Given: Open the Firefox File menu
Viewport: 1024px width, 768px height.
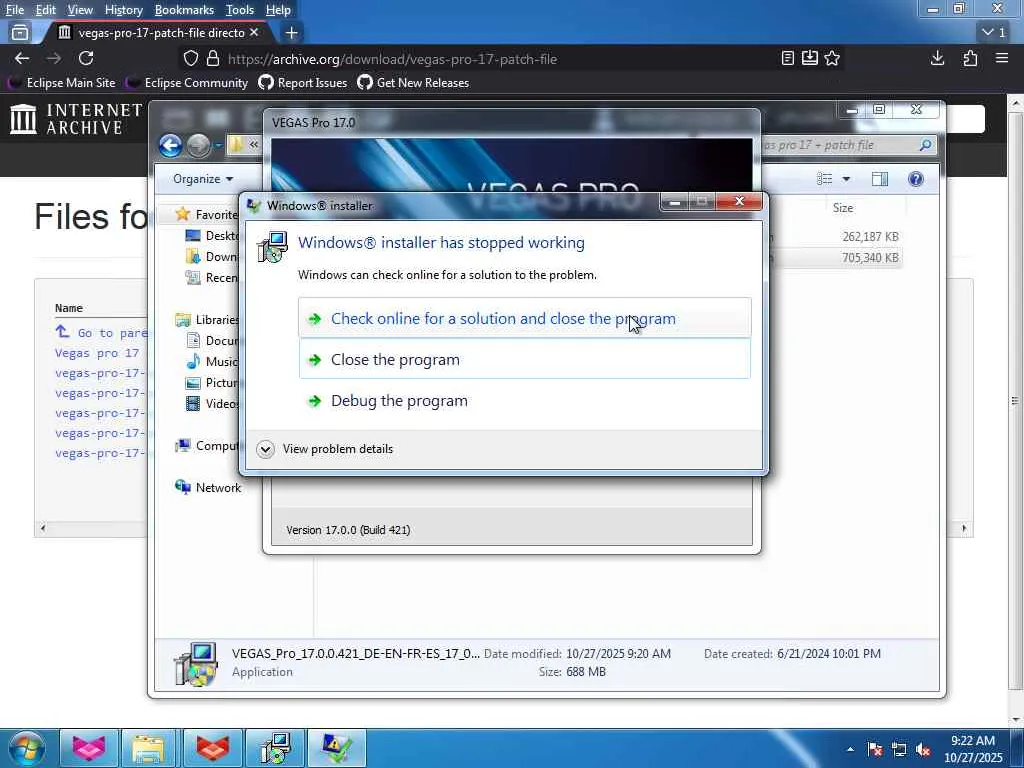Looking at the screenshot, I should pos(14,10).
